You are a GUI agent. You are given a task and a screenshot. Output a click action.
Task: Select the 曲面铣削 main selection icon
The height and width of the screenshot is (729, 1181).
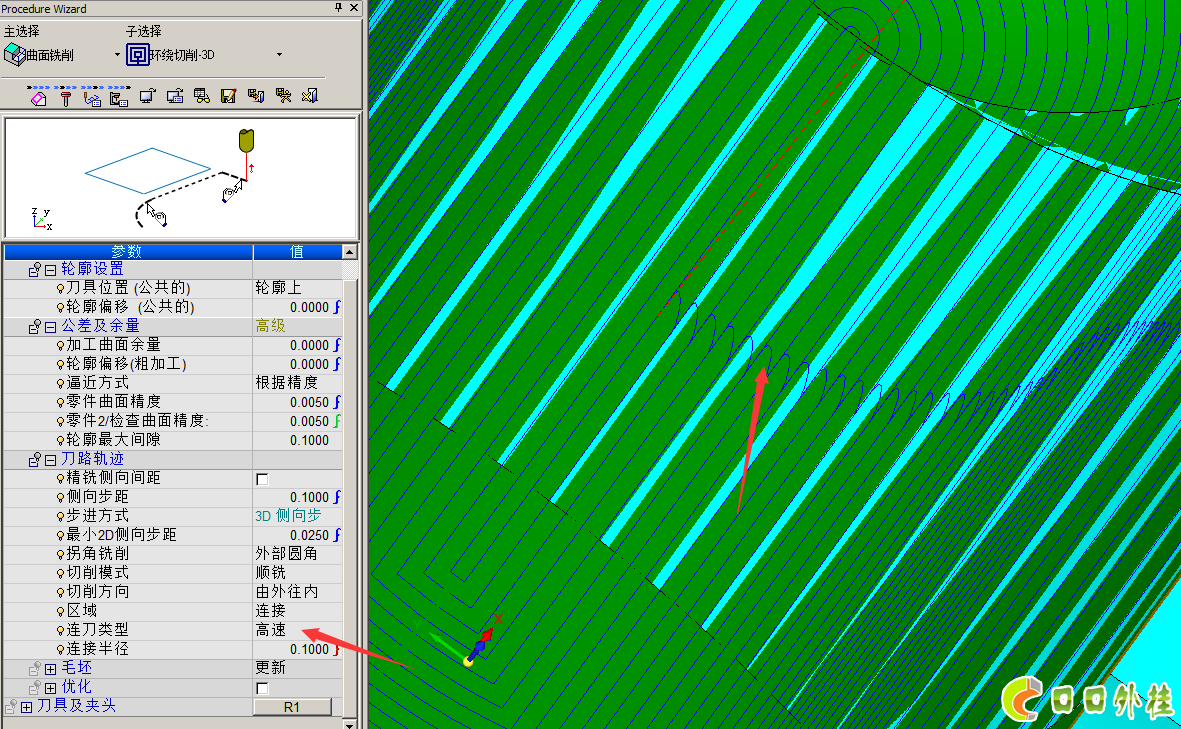pos(15,54)
